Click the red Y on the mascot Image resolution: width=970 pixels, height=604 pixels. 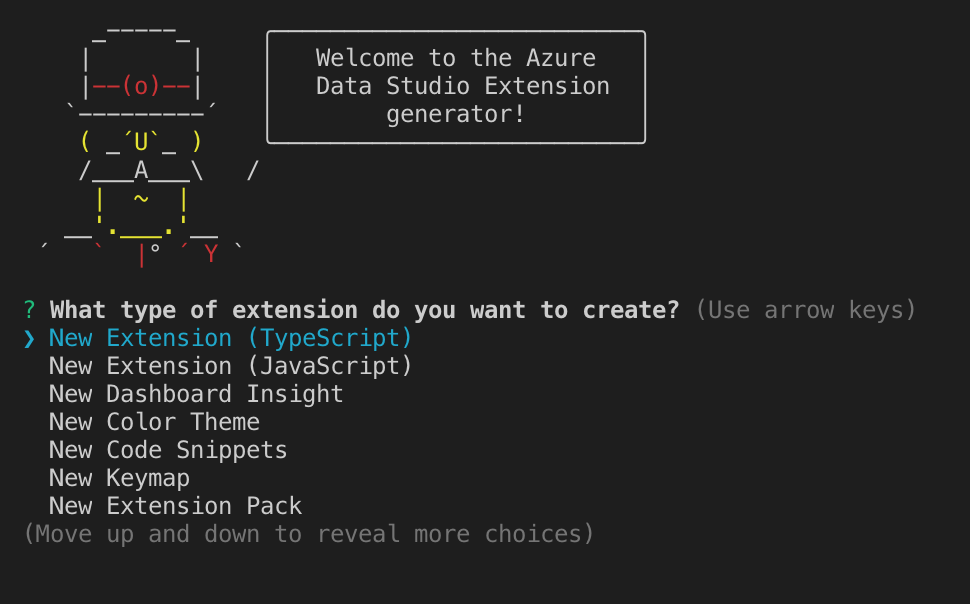click(x=211, y=254)
